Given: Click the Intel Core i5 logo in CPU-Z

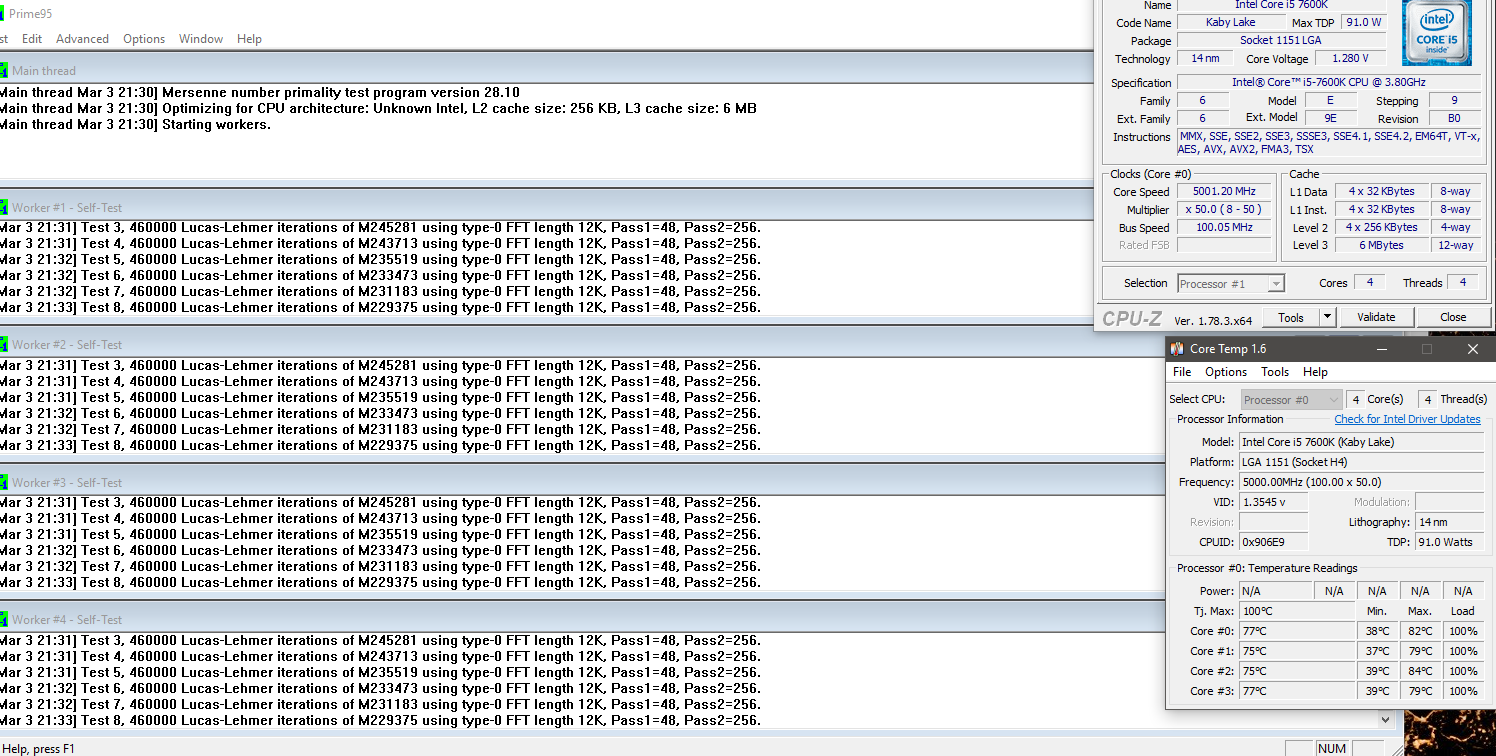Looking at the screenshot, I should click(1437, 33).
